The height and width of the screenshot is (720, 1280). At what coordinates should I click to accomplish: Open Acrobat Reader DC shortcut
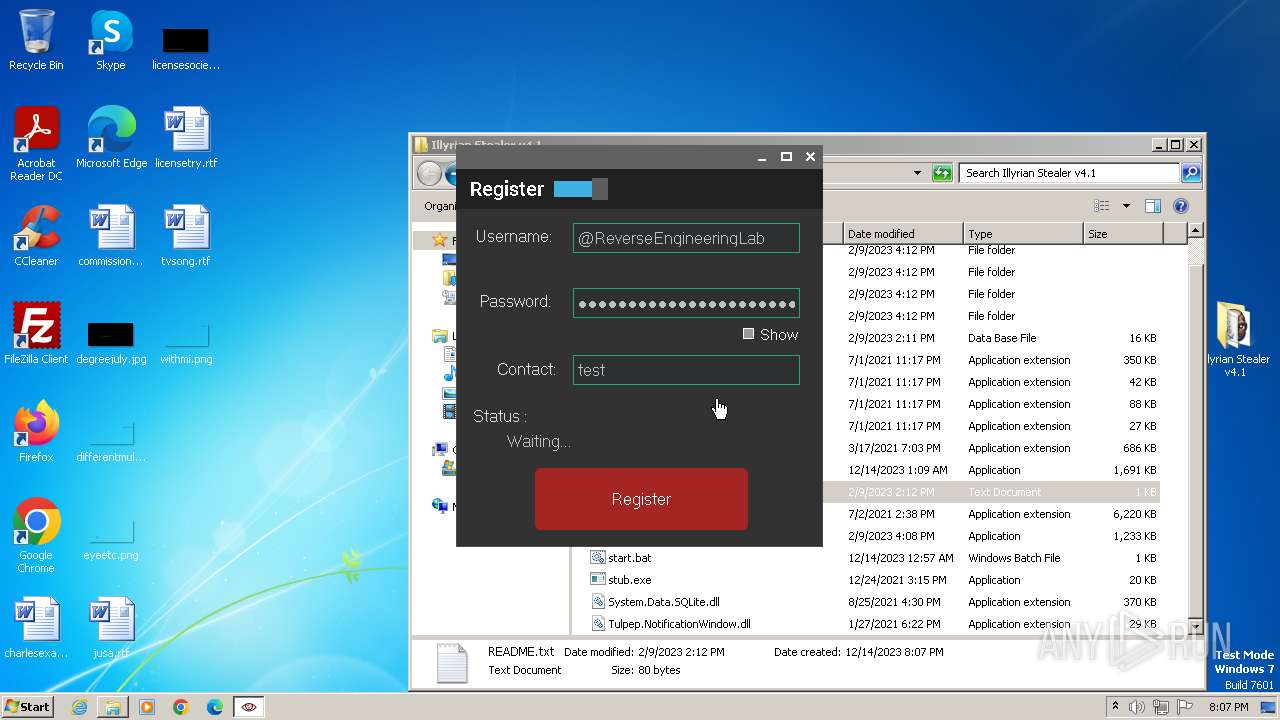(x=36, y=145)
